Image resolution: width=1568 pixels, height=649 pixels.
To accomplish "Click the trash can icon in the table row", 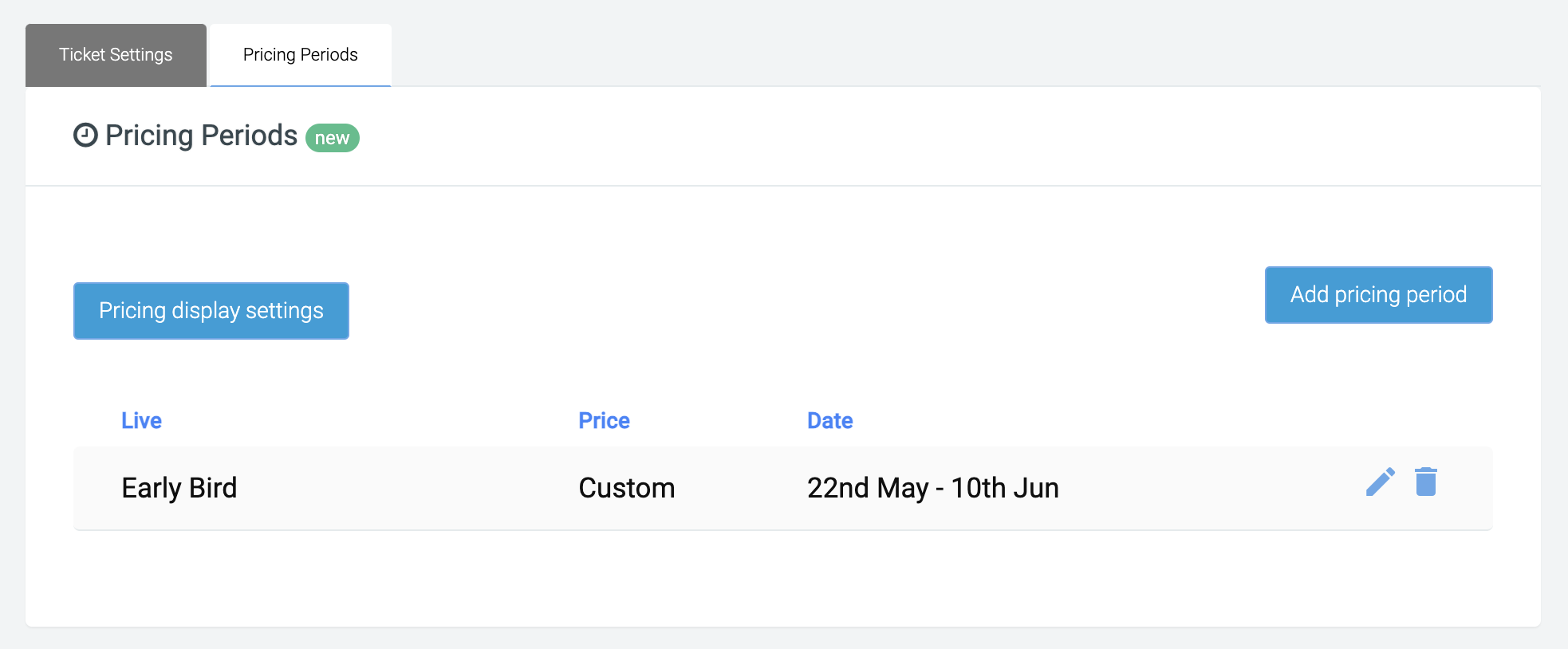I will coord(1426,482).
